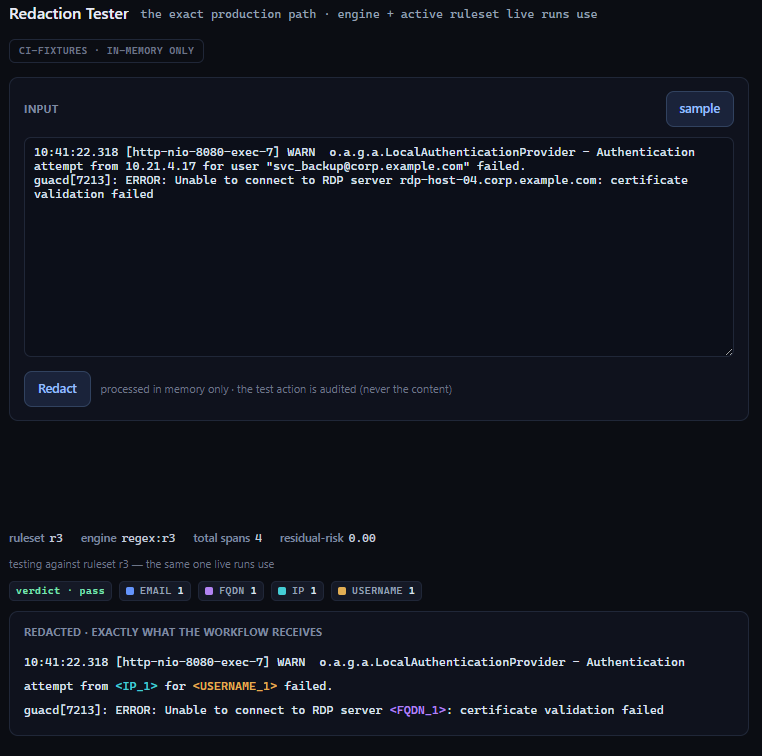The image size is (762, 756).
Task: Grab the textarea resize handle
Action: click(728, 352)
